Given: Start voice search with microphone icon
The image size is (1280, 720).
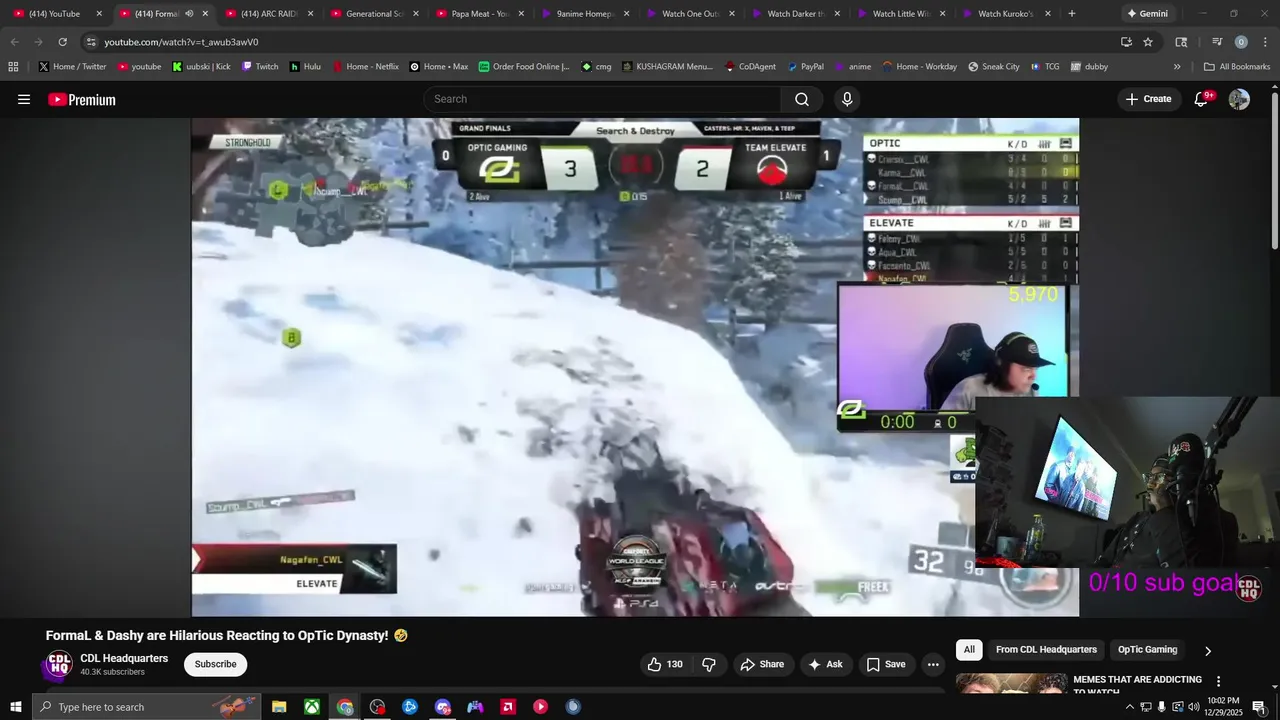Looking at the screenshot, I should [847, 99].
